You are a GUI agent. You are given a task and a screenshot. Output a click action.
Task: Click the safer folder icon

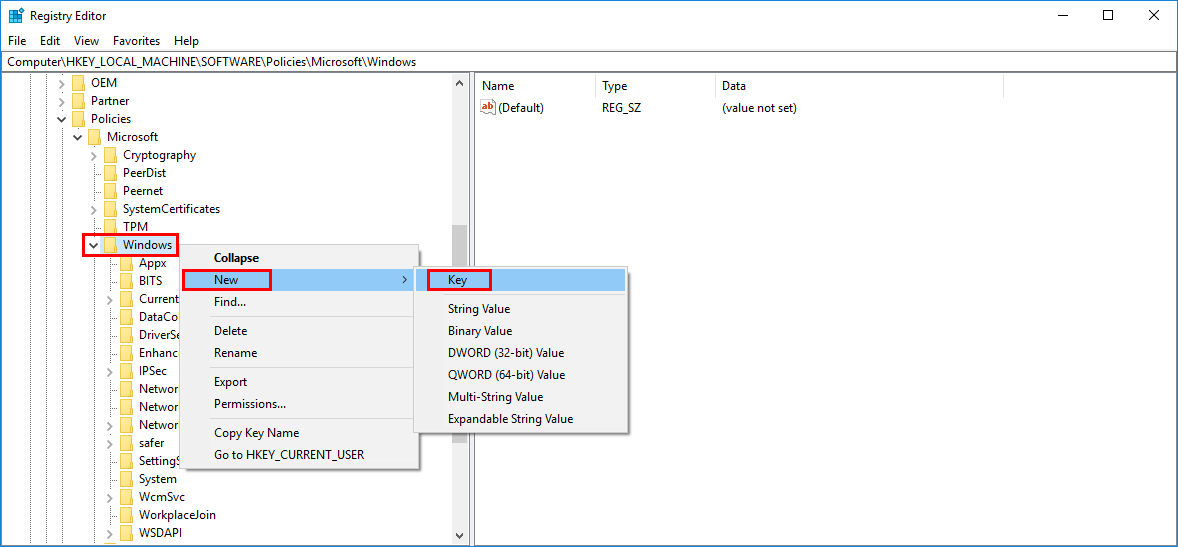coord(126,443)
